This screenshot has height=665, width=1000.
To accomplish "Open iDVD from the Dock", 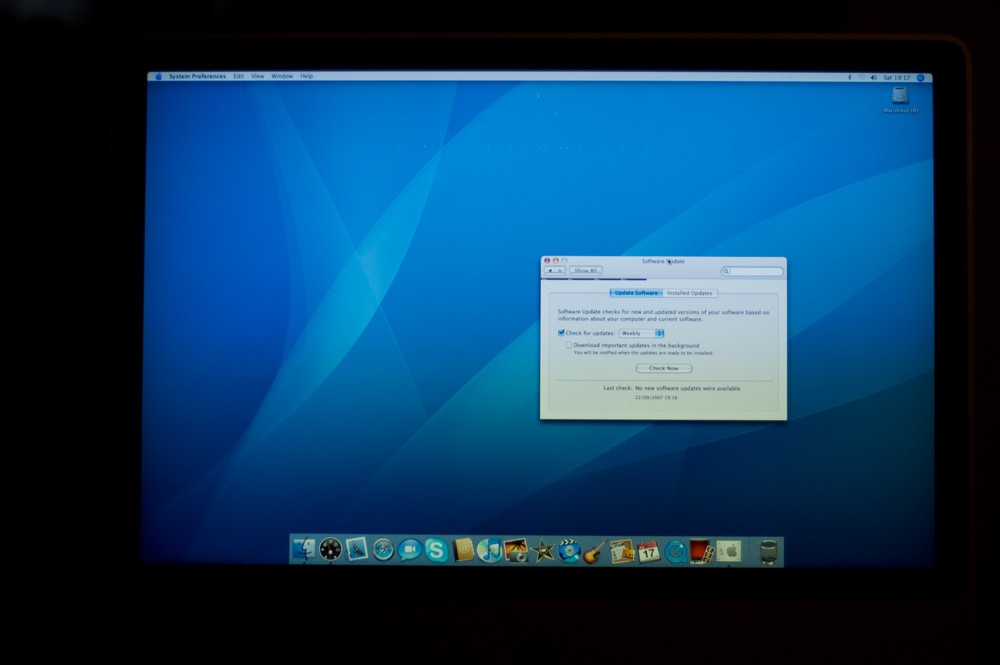I will click(569, 551).
